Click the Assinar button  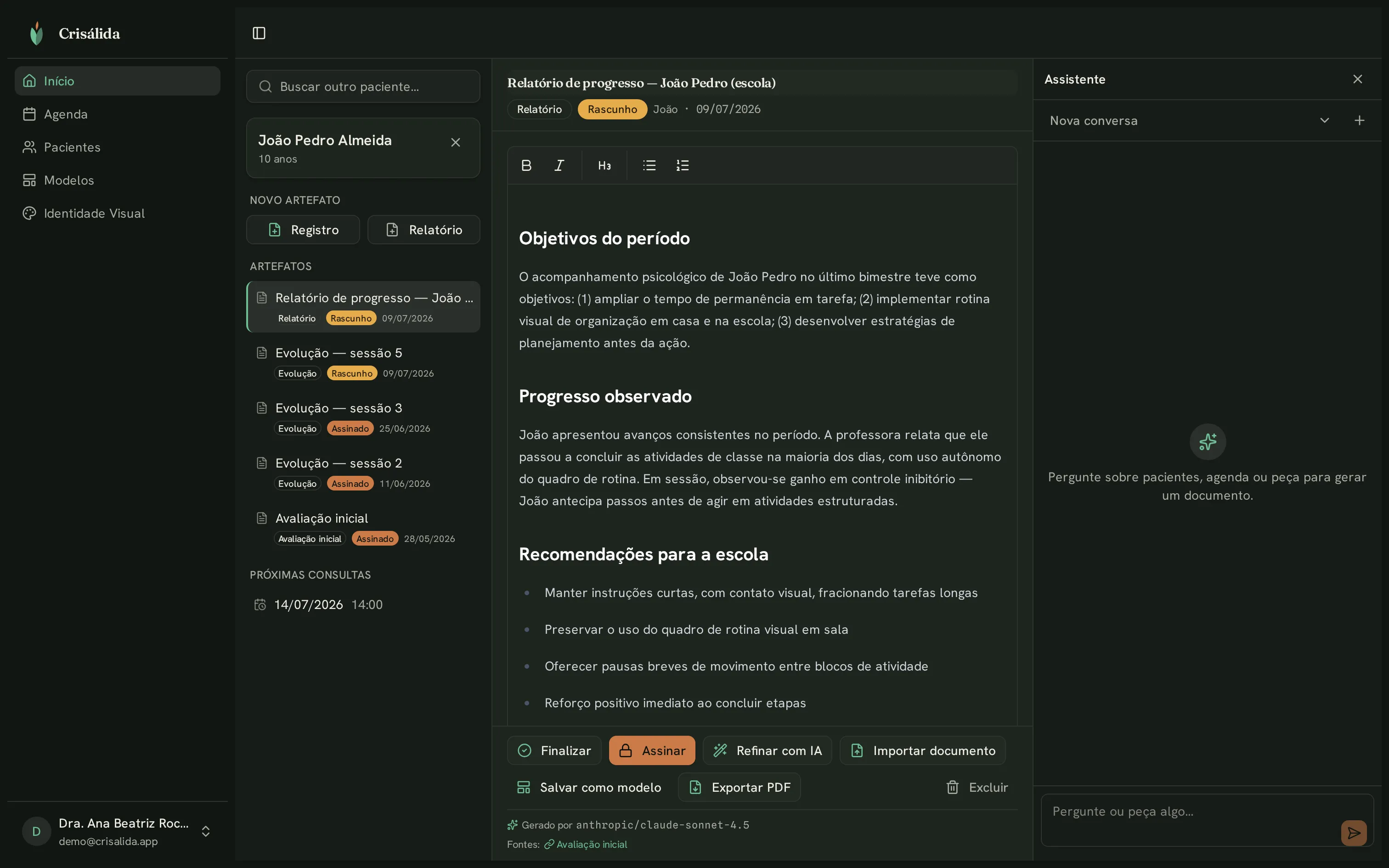click(652, 750)
